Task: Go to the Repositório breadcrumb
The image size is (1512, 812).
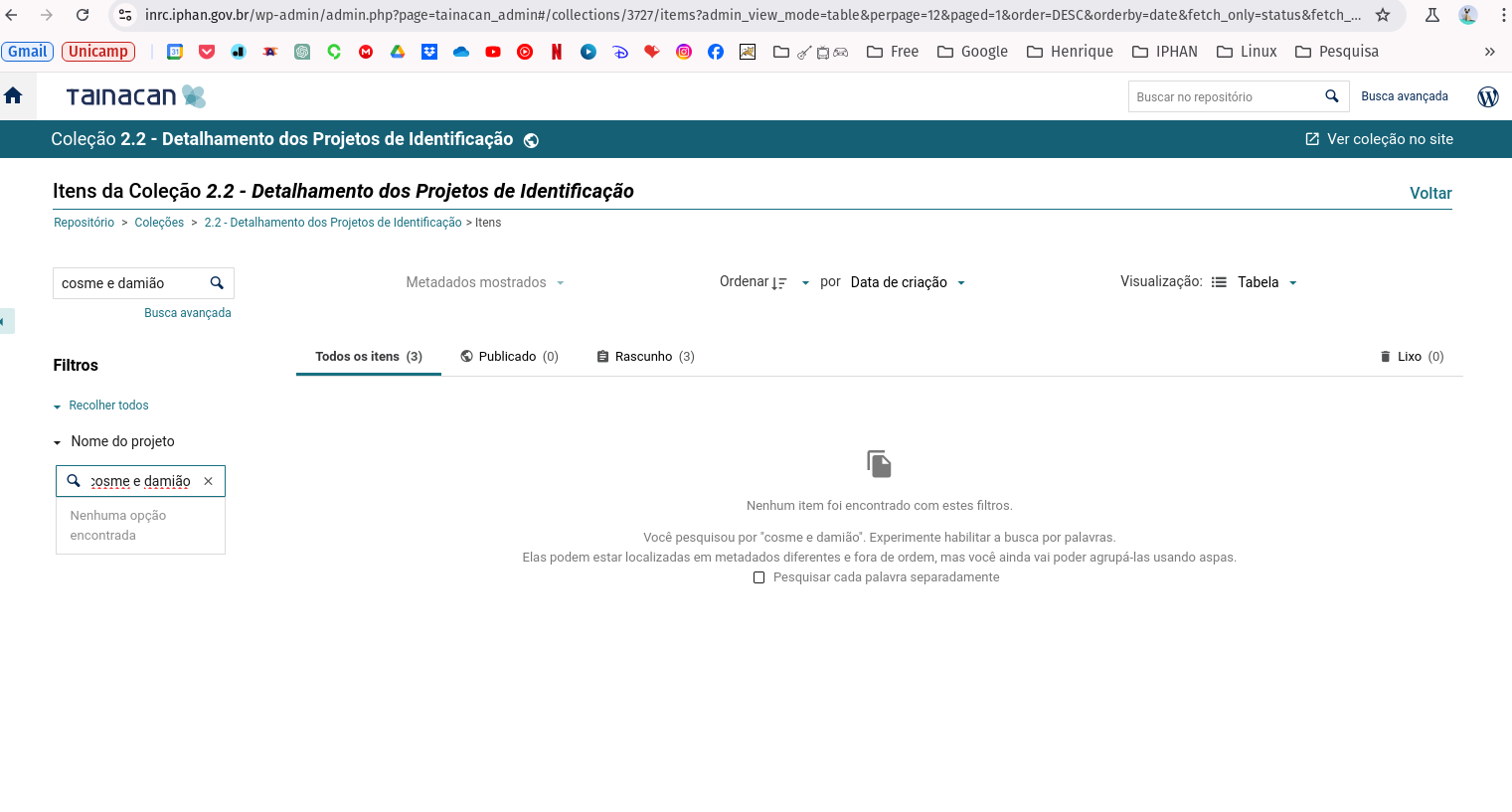Action: (x=84, y=223)
